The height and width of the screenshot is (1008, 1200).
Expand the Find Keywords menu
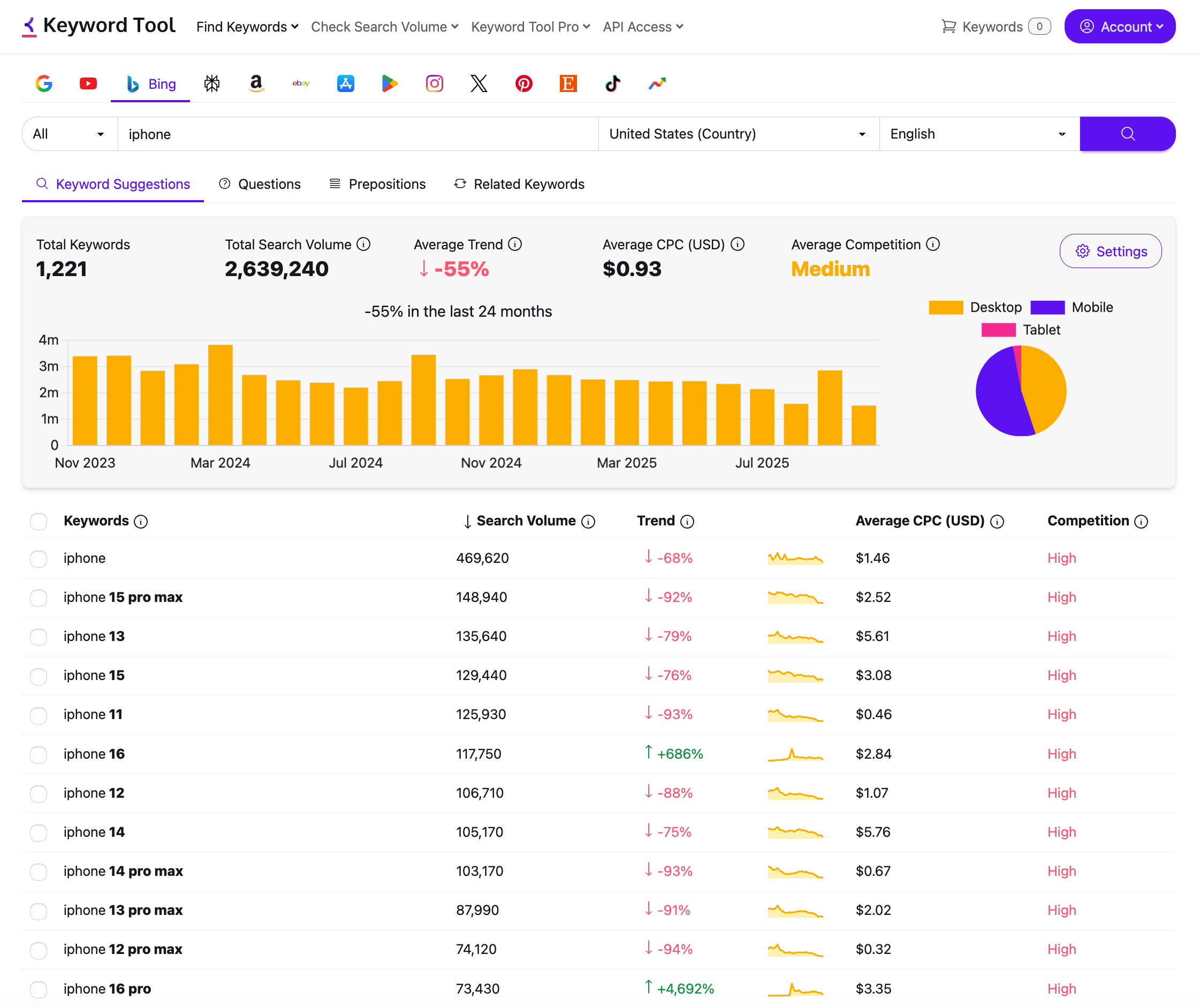coord(247,27)
